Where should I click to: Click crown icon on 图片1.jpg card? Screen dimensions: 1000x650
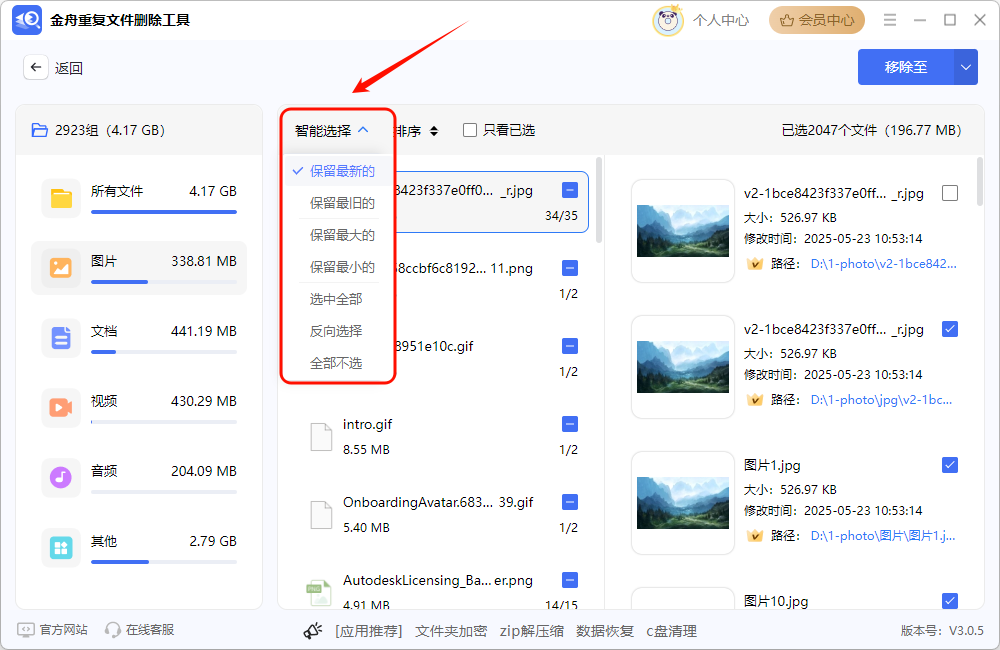(x=755, y=535)
